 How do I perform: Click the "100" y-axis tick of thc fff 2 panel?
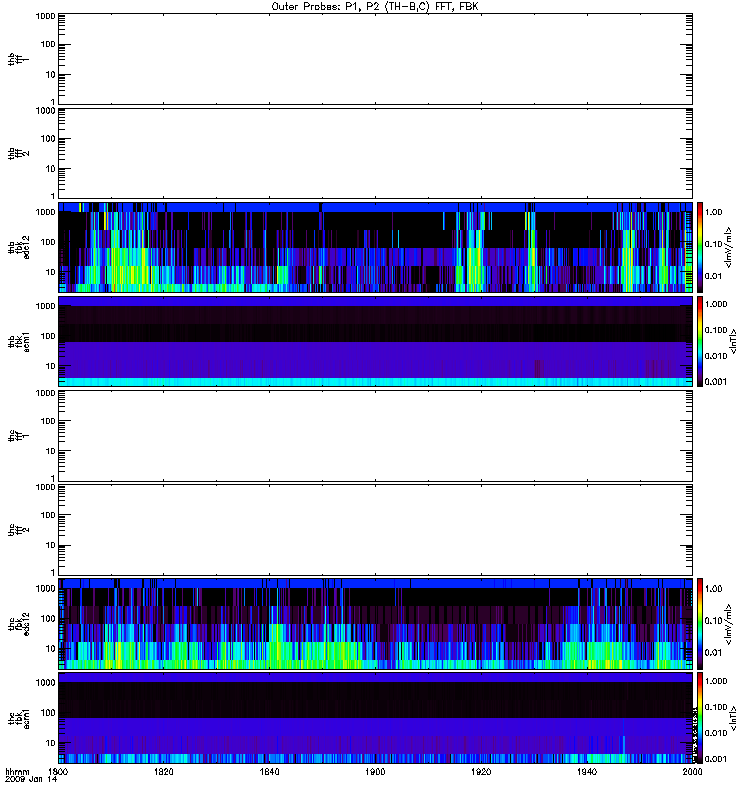[48, 515]
